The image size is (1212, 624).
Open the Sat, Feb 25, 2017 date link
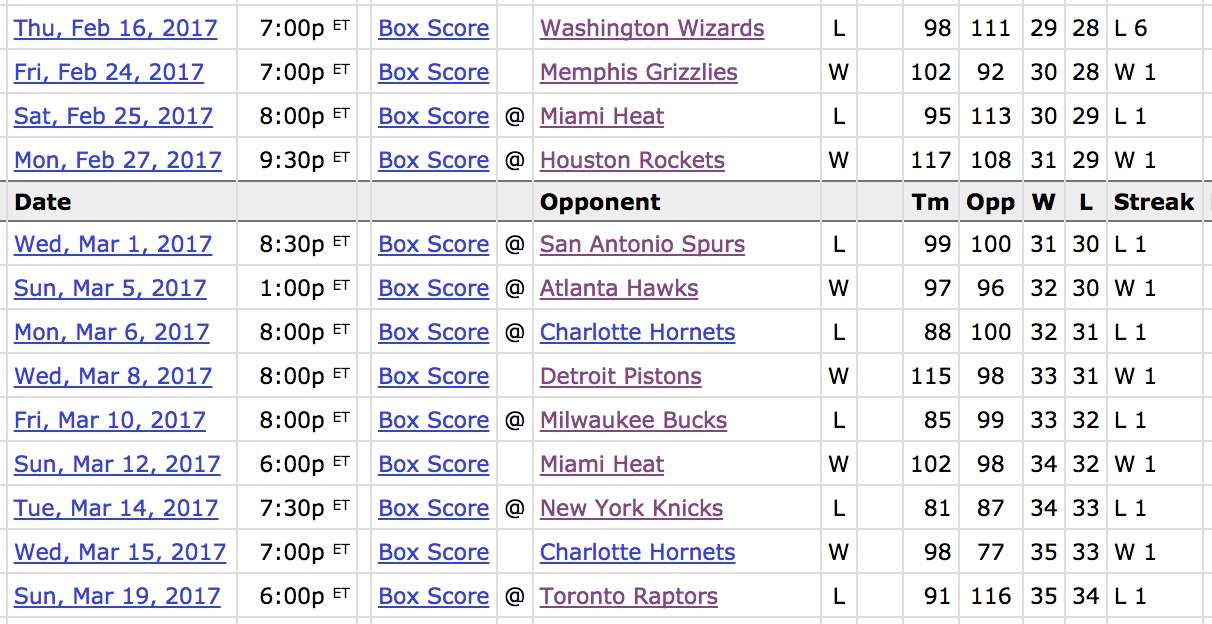[x=113, y=116]
